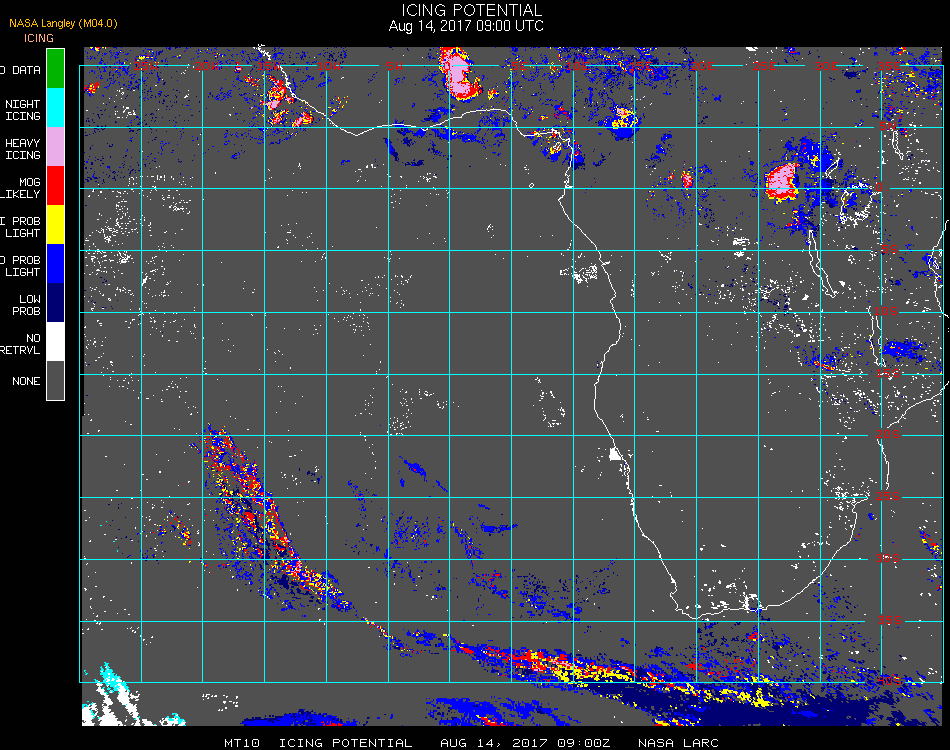This screenshot has width=950, height=750.
Task: Click the 30E longitude label
Action: point(826,65)
